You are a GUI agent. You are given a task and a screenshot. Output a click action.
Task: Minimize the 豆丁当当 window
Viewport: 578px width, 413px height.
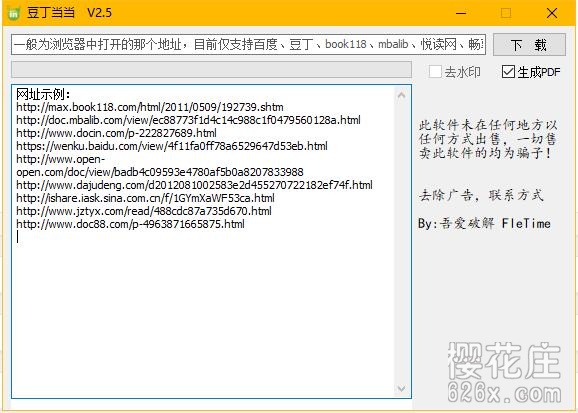[x=461, y=13]
